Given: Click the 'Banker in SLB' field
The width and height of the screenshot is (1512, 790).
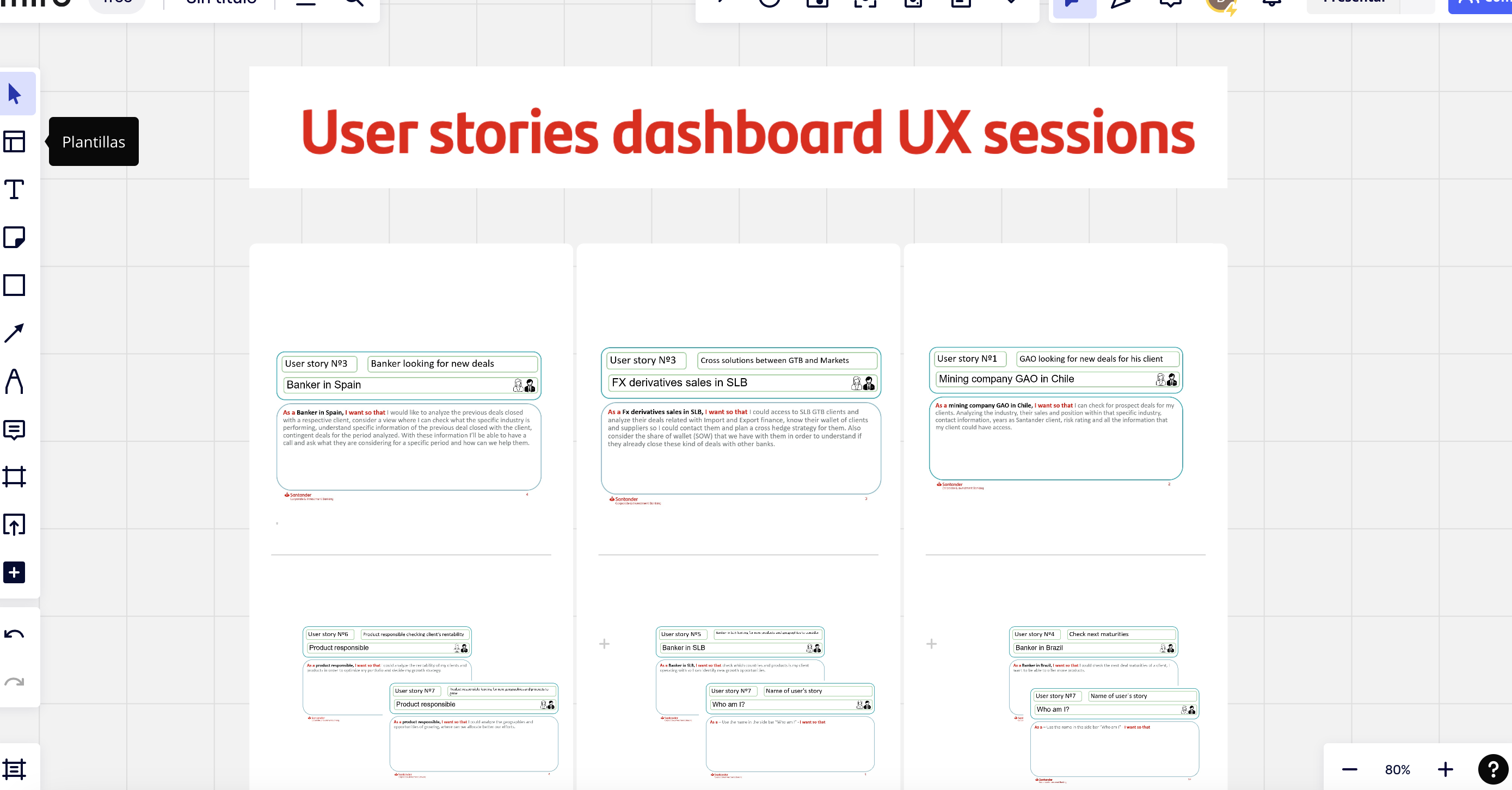Looking at the screenshot, I should tap(740, 648).
